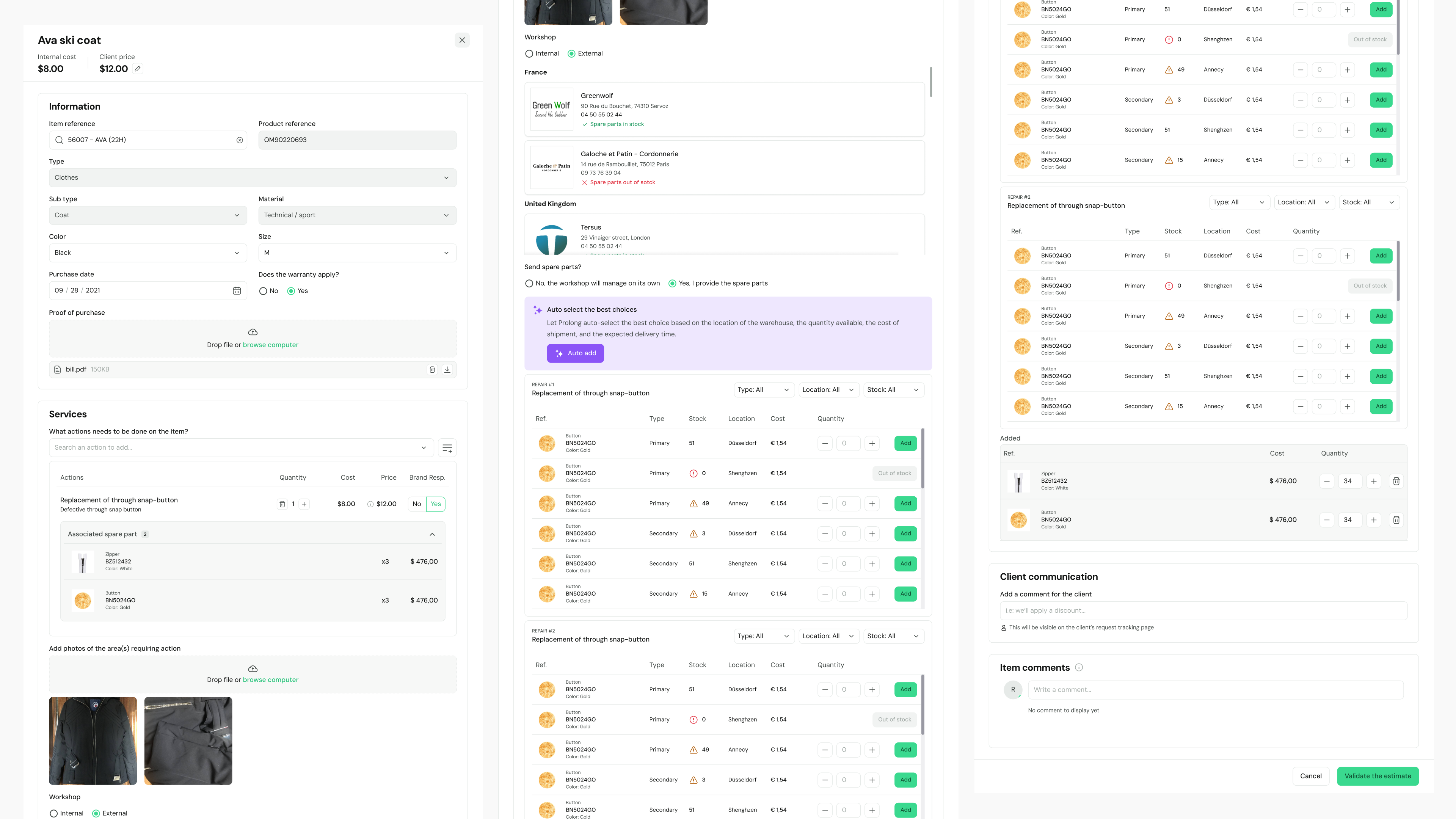Edit the client price with the pencil icon
The height and width of the screenshot is (819, 1456).
(137, 68)
